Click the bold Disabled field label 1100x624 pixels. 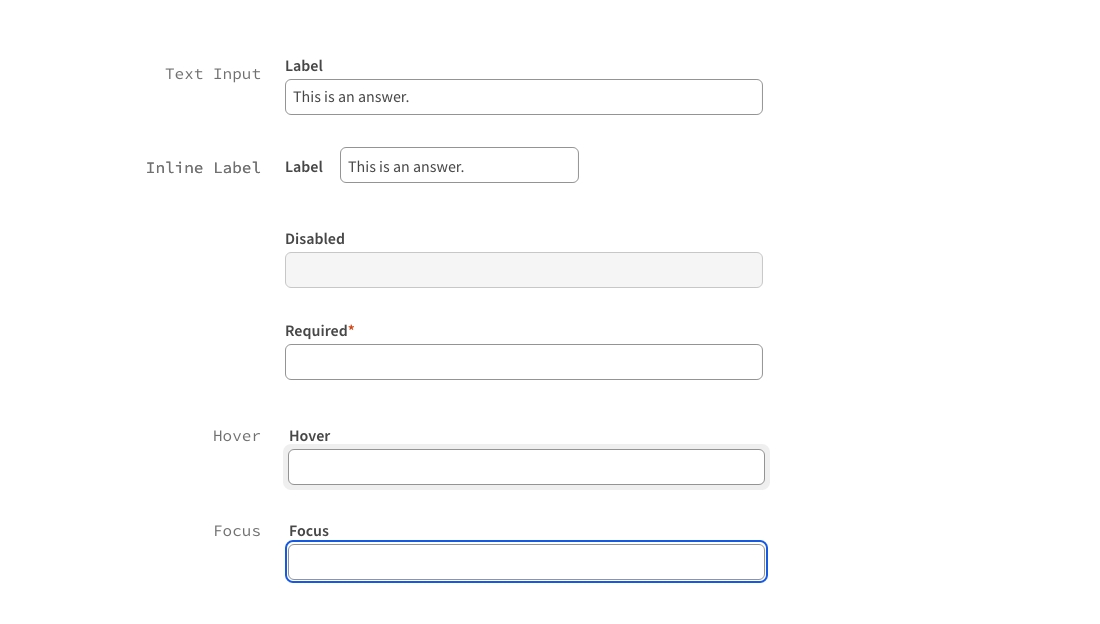click(x=315, y=239)
